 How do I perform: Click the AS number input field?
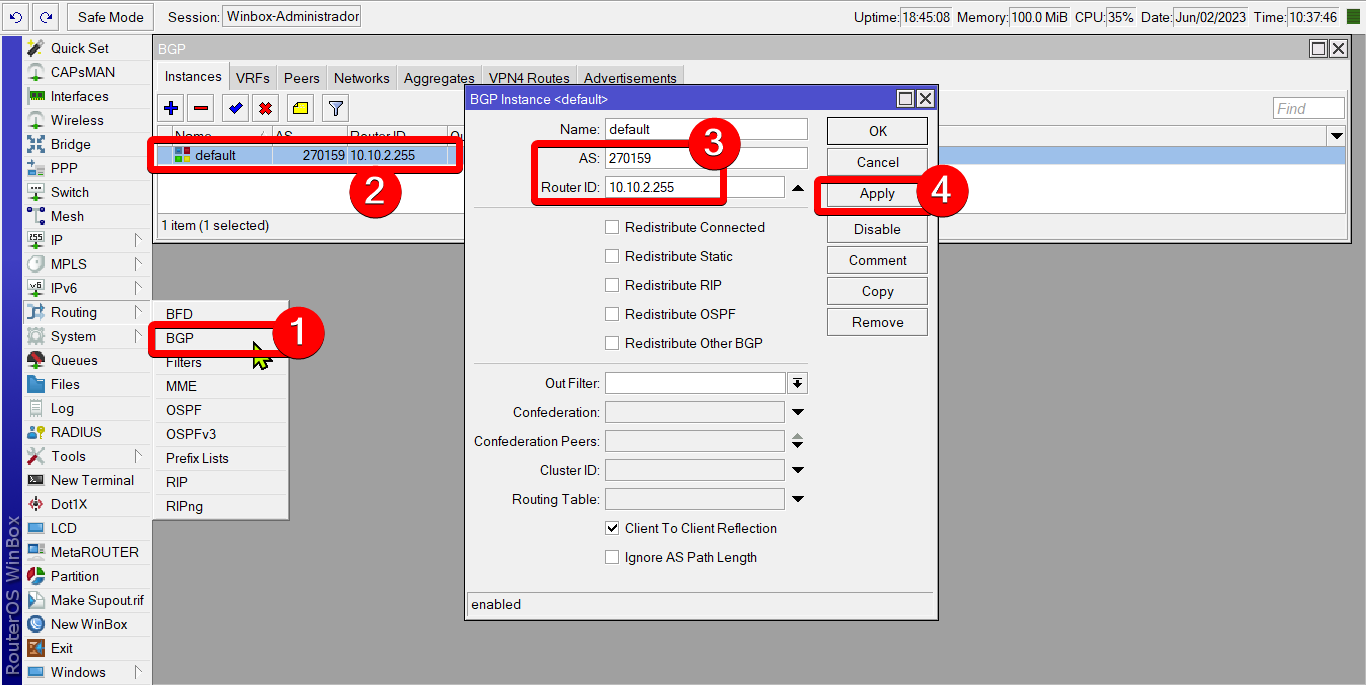click(x=705, y=158)
